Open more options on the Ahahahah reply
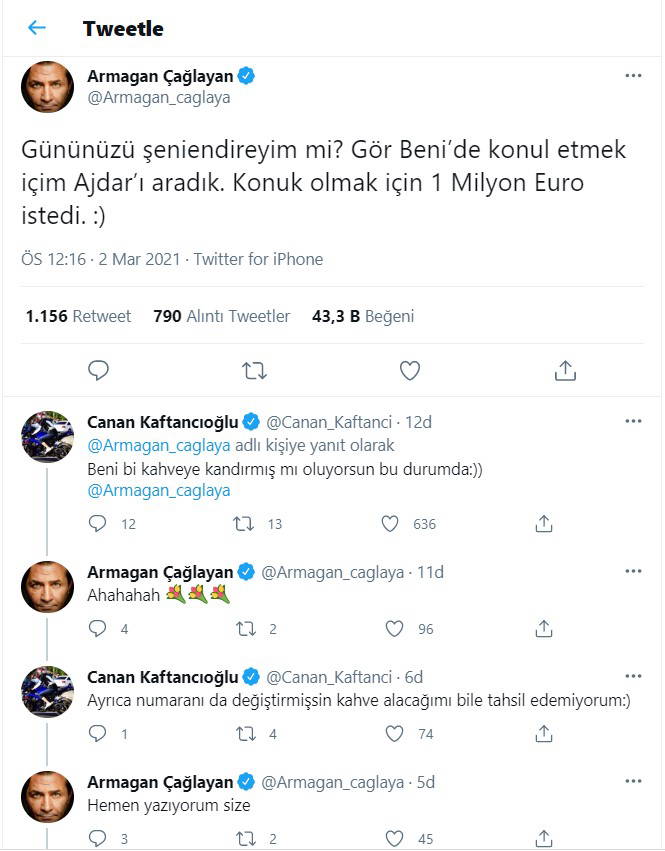The image size is (665, 851). [x=633, y=572]
